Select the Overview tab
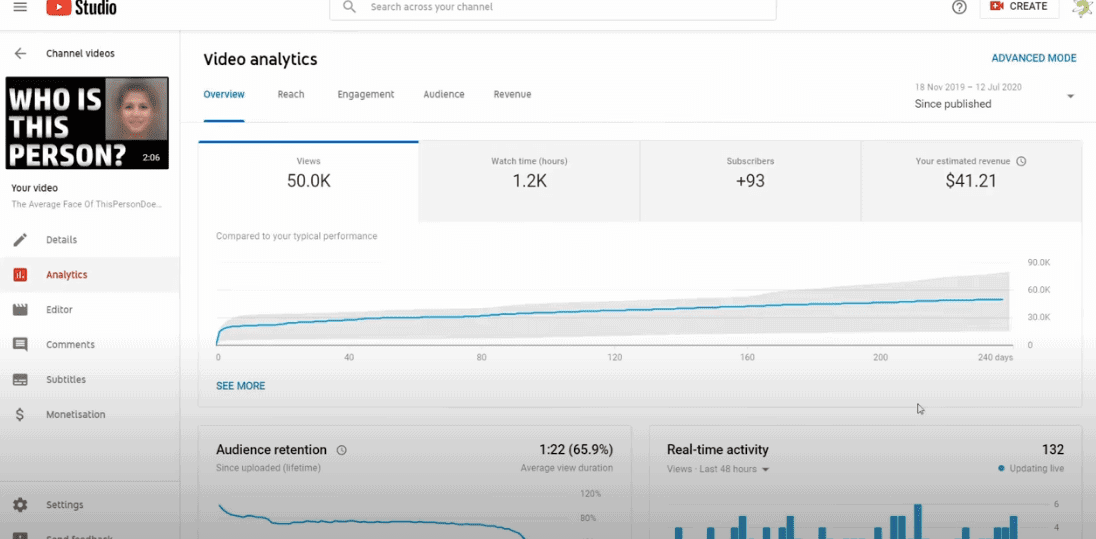The height and width of the screenshot is (539, 1096). click(224, 94)
